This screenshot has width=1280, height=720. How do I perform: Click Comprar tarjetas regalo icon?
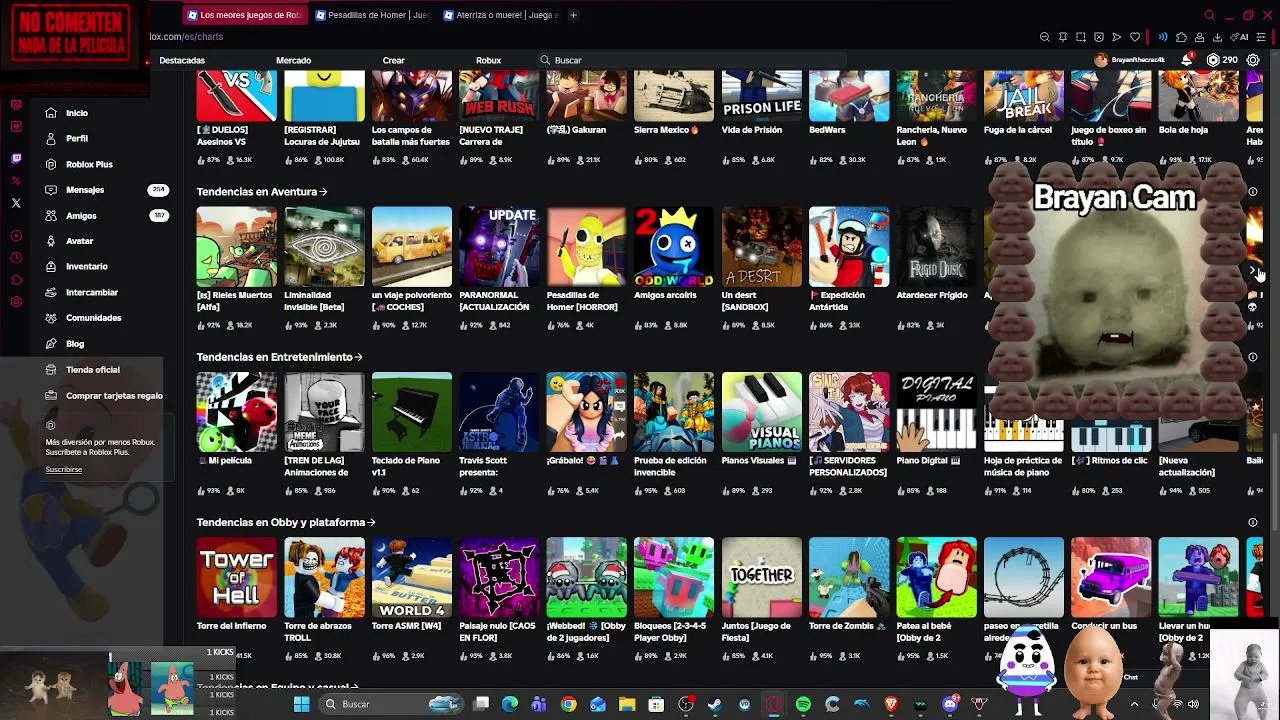click(x=51, y=395)
